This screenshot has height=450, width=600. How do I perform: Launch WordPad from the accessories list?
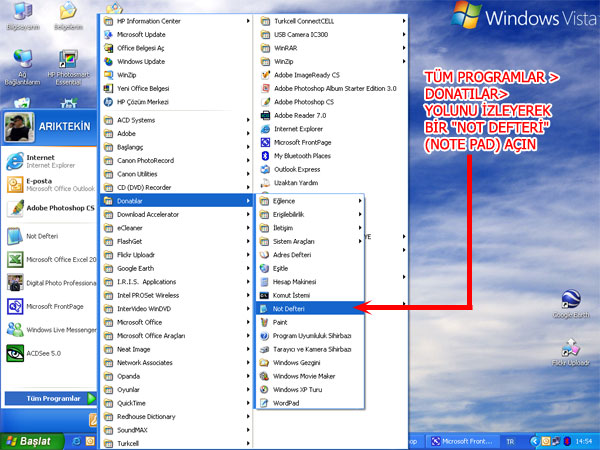(x=310, y=403)
